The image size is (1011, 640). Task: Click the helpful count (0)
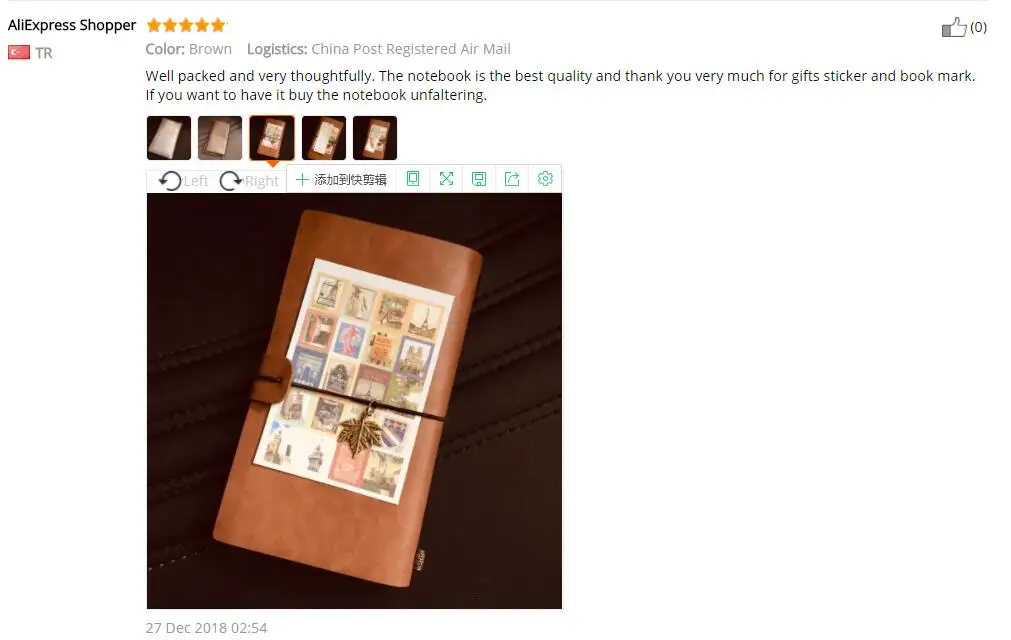tap(978, 27)
